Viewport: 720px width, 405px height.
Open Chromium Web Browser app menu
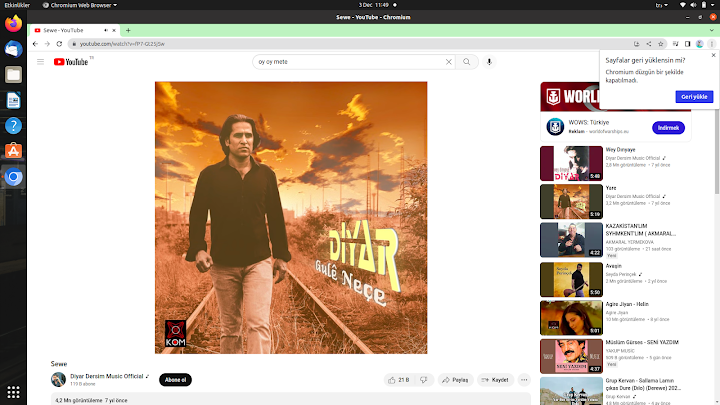(79, 5)
